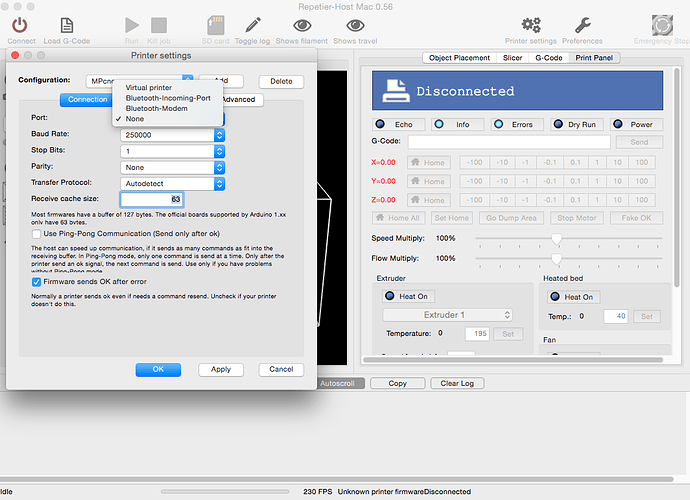Switch to the Advanced tab

(239, 99)
